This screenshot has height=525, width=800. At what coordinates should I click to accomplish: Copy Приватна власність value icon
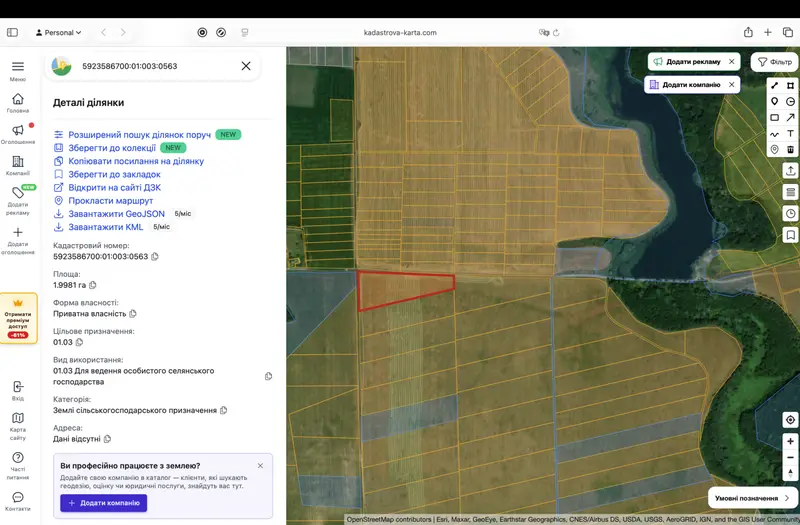(133, 314)
